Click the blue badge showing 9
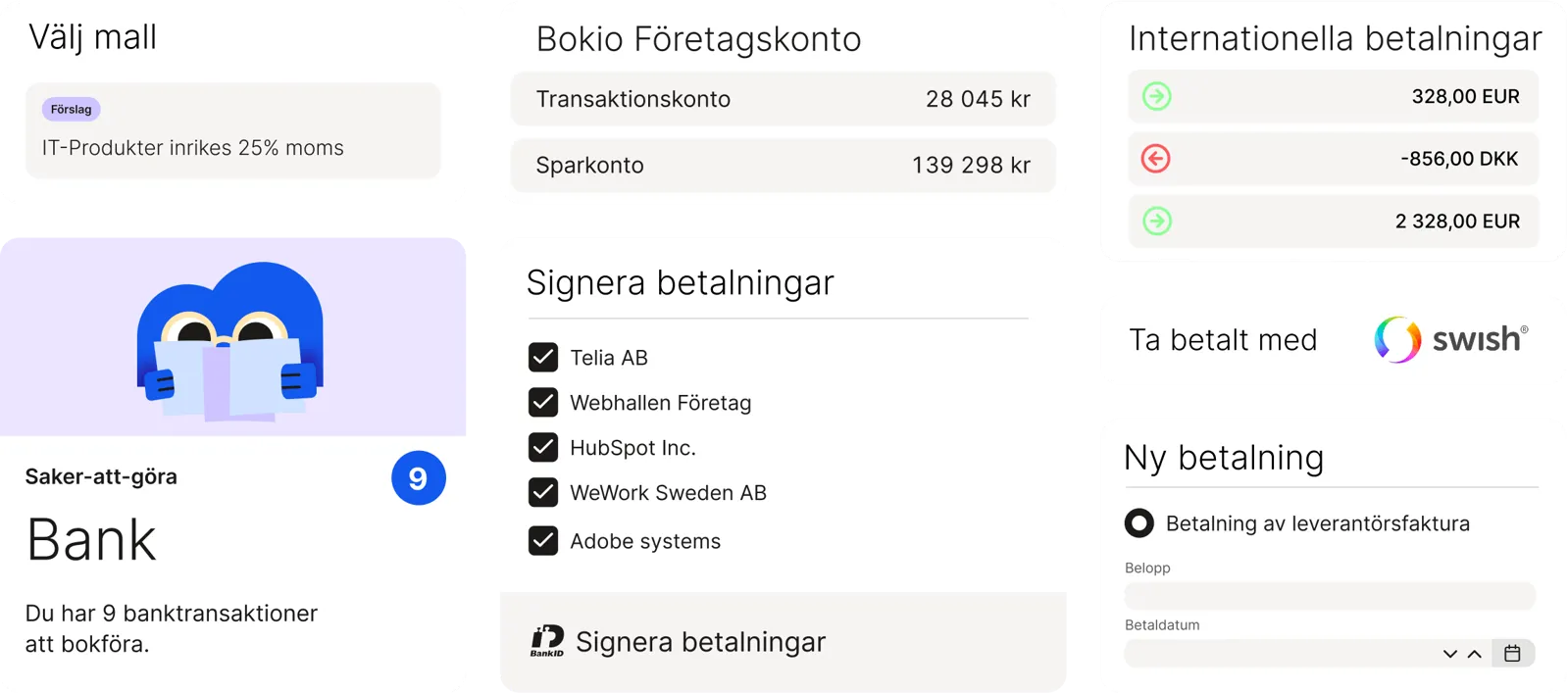The width and height of the screenshot is (1568, 693). coord(419,478)
